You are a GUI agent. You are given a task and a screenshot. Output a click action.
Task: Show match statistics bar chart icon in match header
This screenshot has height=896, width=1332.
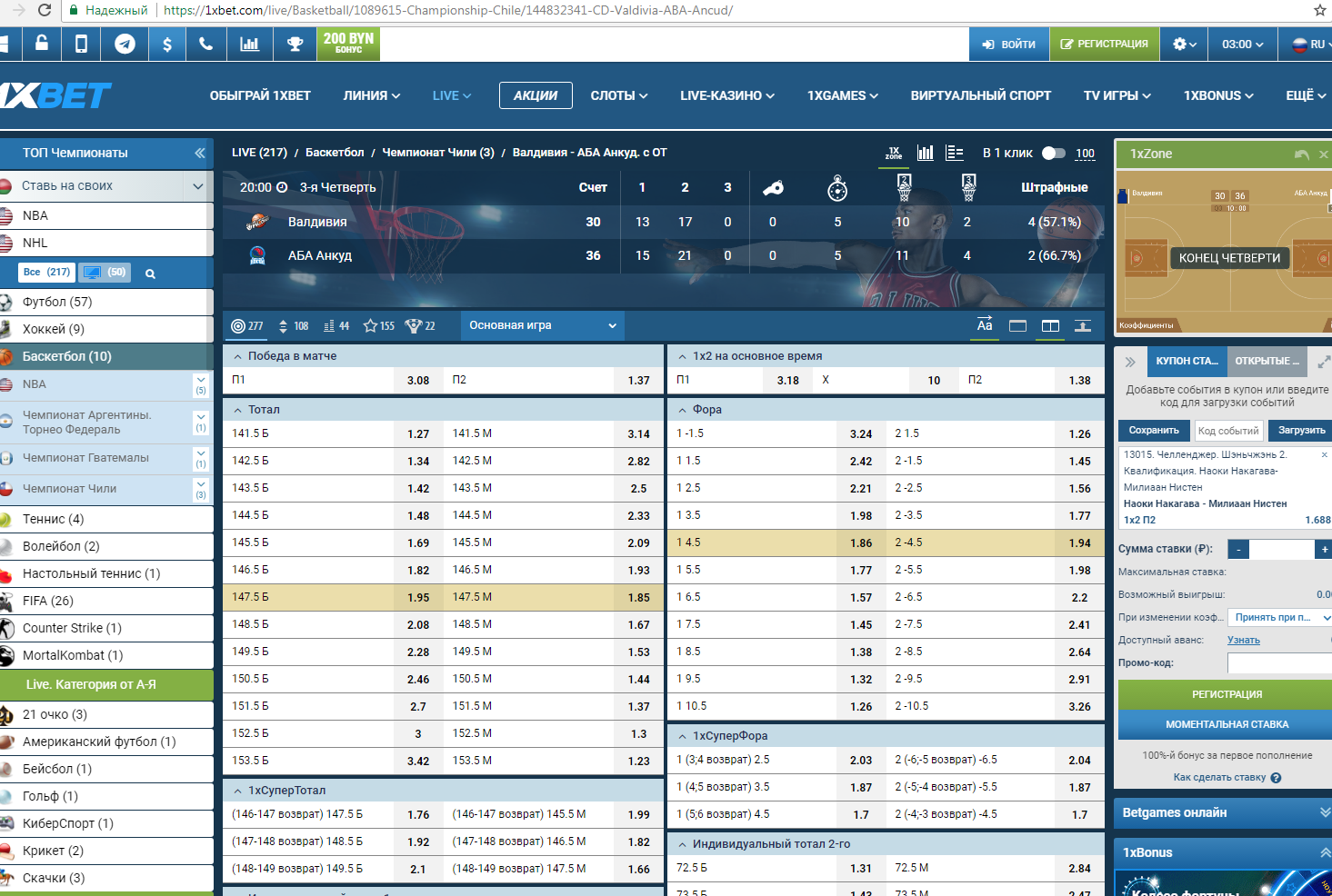[926, 153]
